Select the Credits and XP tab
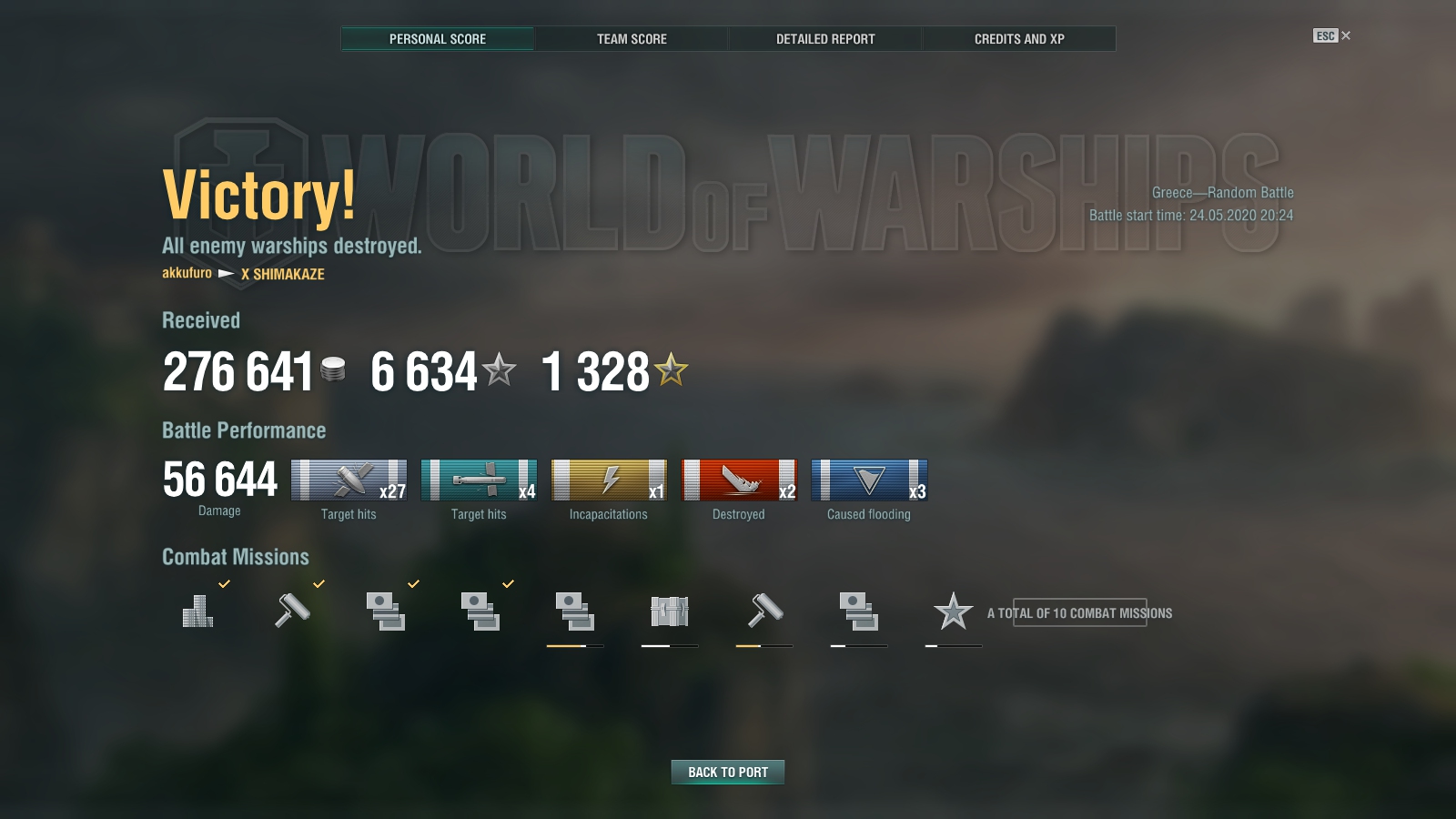This screenshot has width=1456, height=819. [x=1019, y=39]
